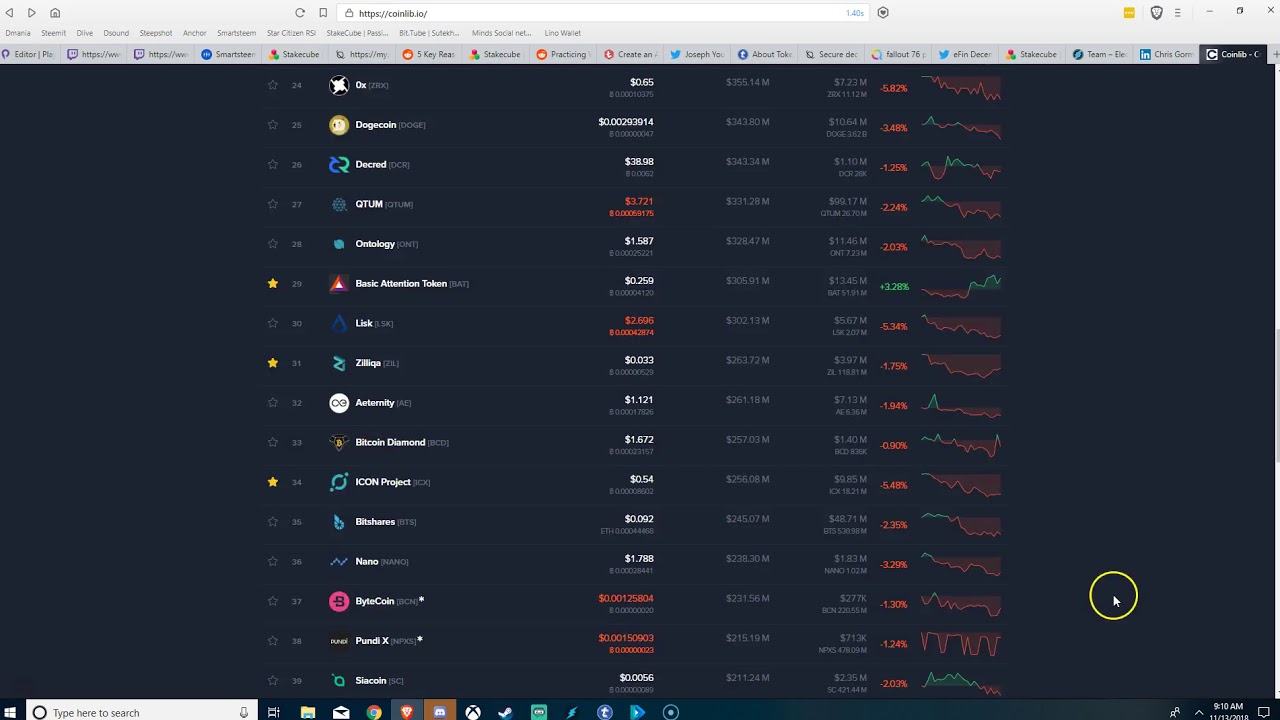Click the Pundi X sparkline chart
1280x720 pixels.
coord(961,644)
